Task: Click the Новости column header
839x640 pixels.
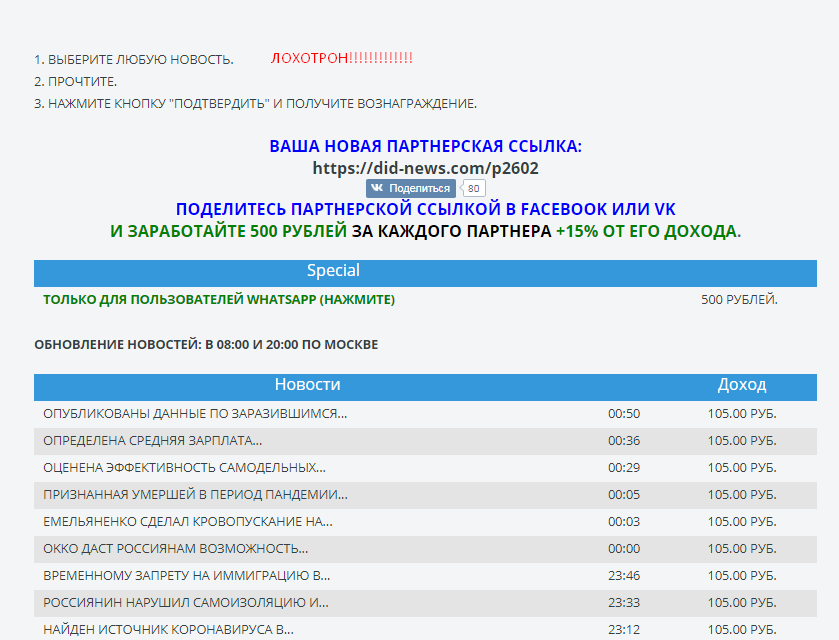Action: click(308, 384)
